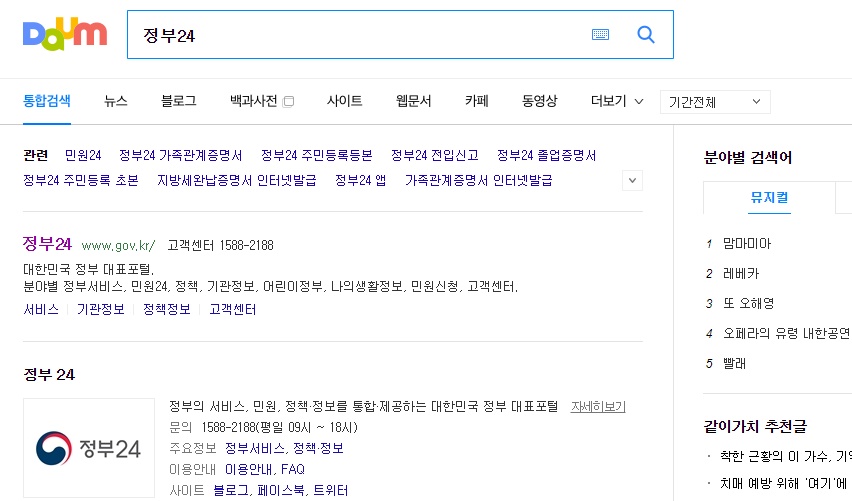Click ranked keyword 맘마미아
Viewport: 852px width, 501px height.
click(747, 243)
